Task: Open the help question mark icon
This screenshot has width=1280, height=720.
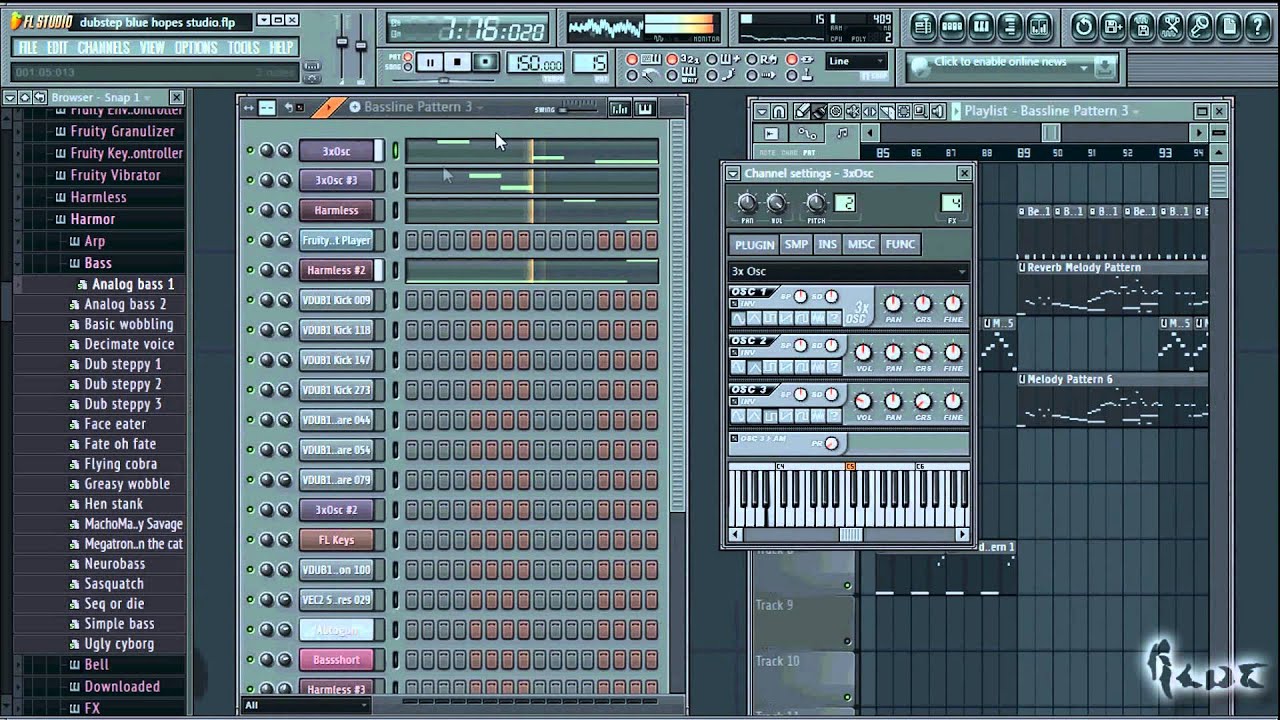Action: pos(1258,27)
